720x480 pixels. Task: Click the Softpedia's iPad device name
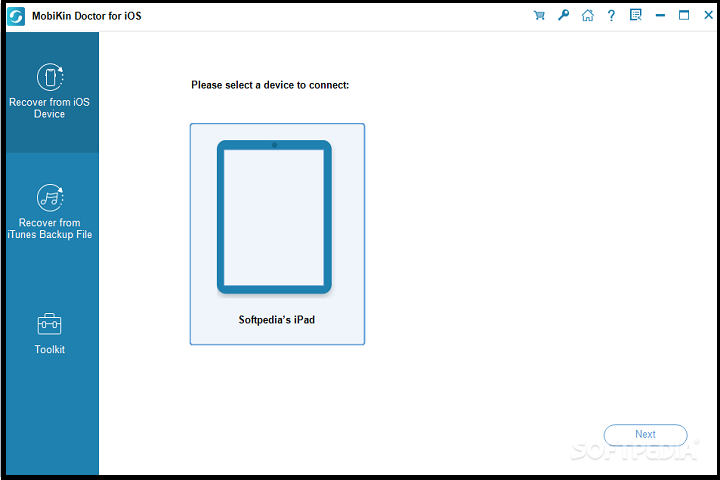pos(277,320)
